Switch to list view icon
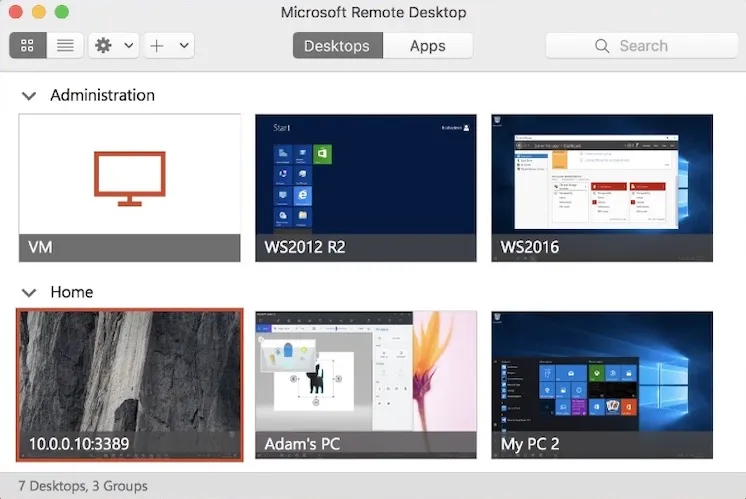 coord(65,46)
